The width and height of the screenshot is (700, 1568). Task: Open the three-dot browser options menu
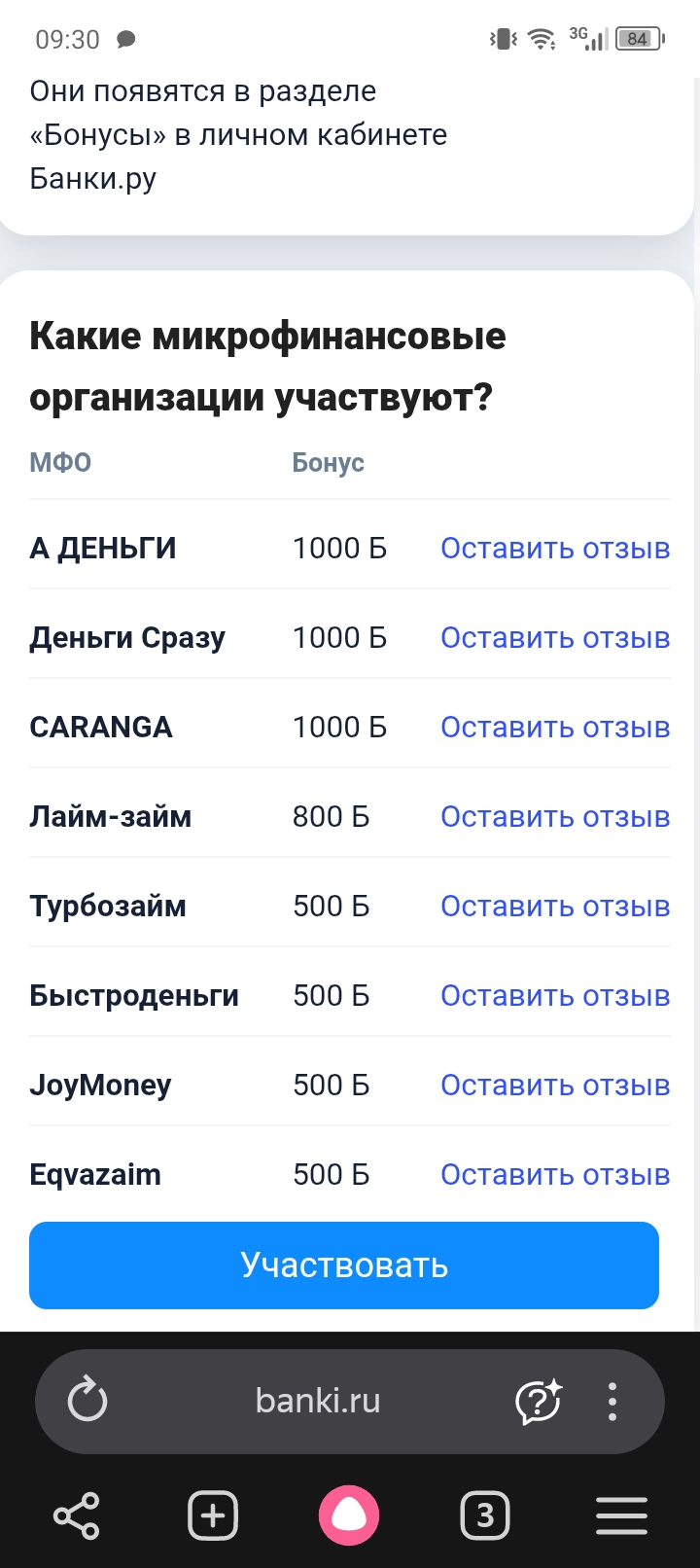[612, 1402]
